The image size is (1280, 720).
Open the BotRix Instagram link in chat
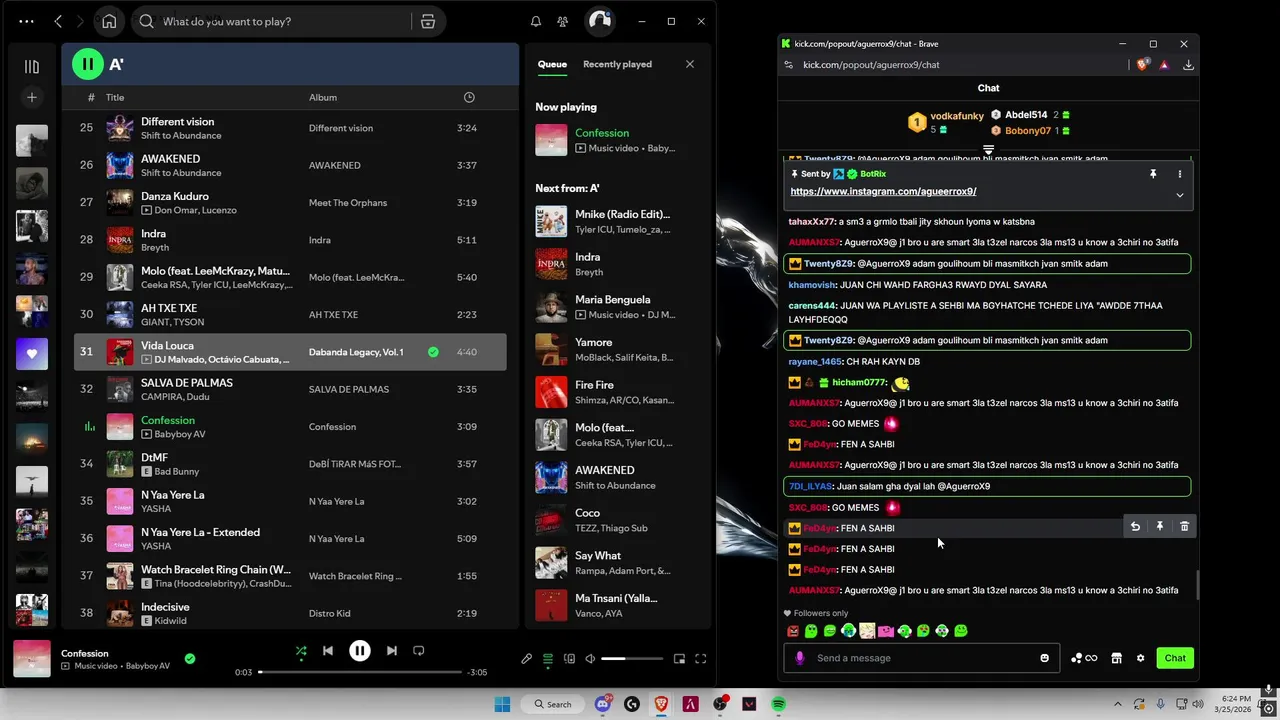[883, 191]
